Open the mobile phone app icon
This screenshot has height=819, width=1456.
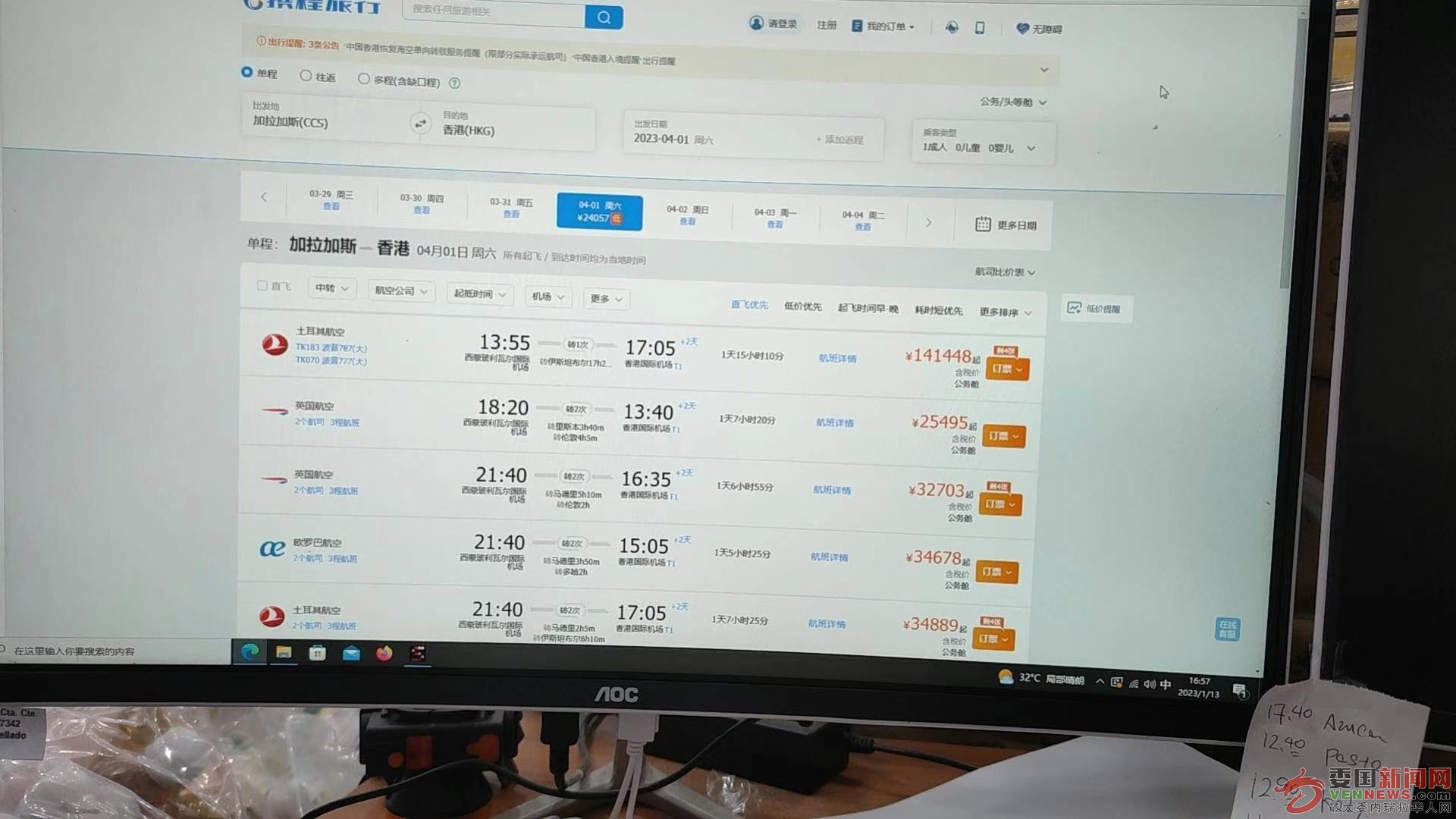pyautogui.click(x=979, y=27)
